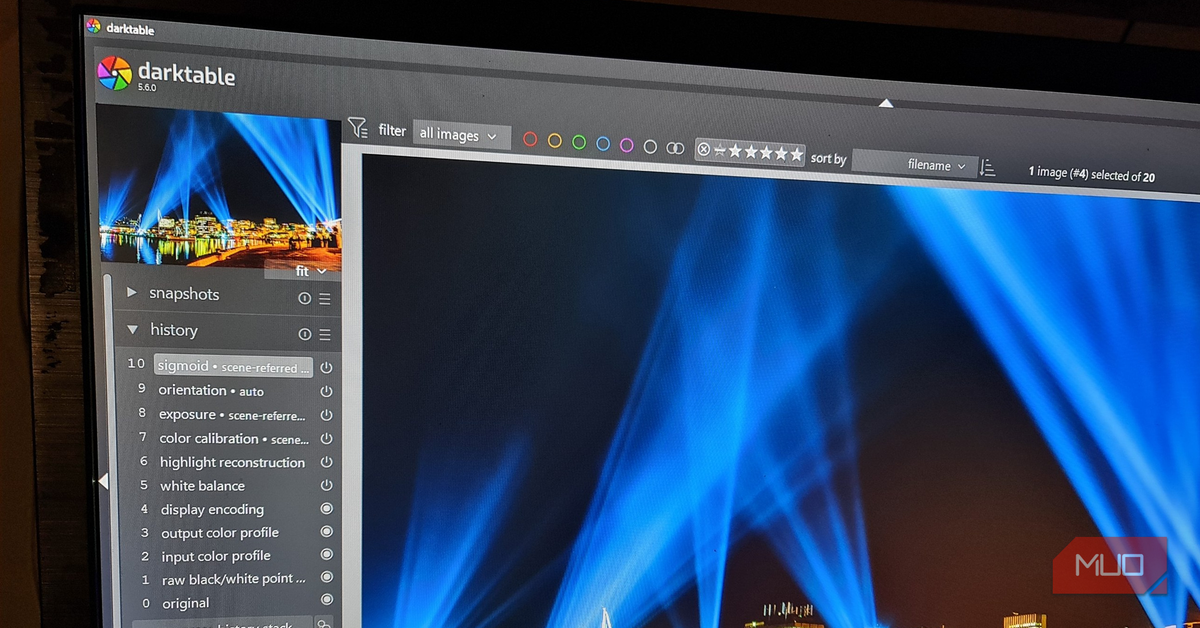Toggle exposure module power icon
1200x628 pixels.
point(326,415)
